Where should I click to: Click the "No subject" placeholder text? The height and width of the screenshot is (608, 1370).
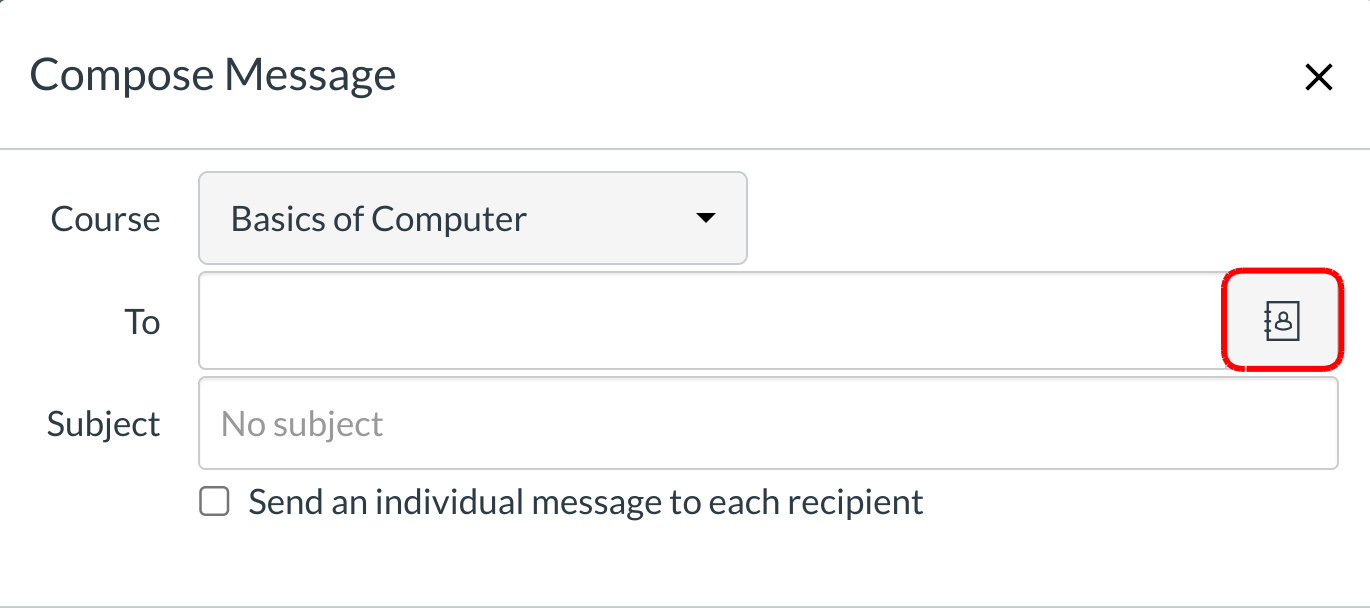(x=302, y=424)
